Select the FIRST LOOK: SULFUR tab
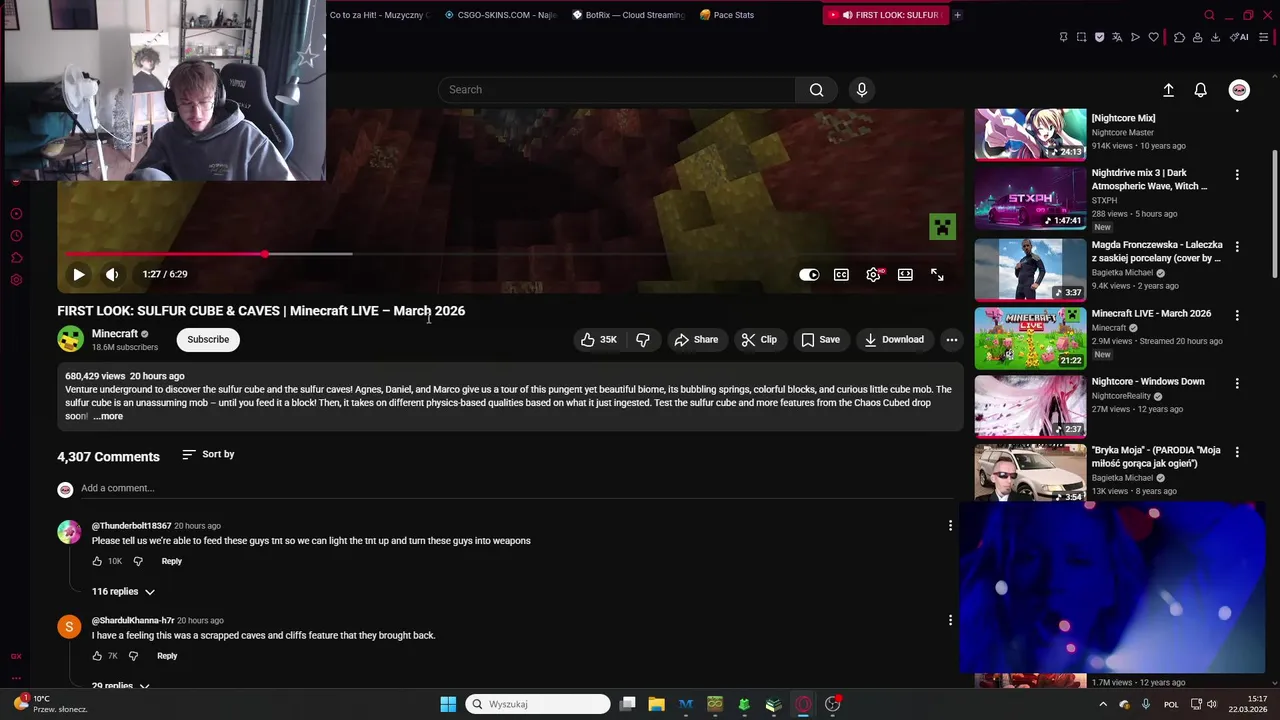Screen dimensions: 1280x720 coord(885,15)
